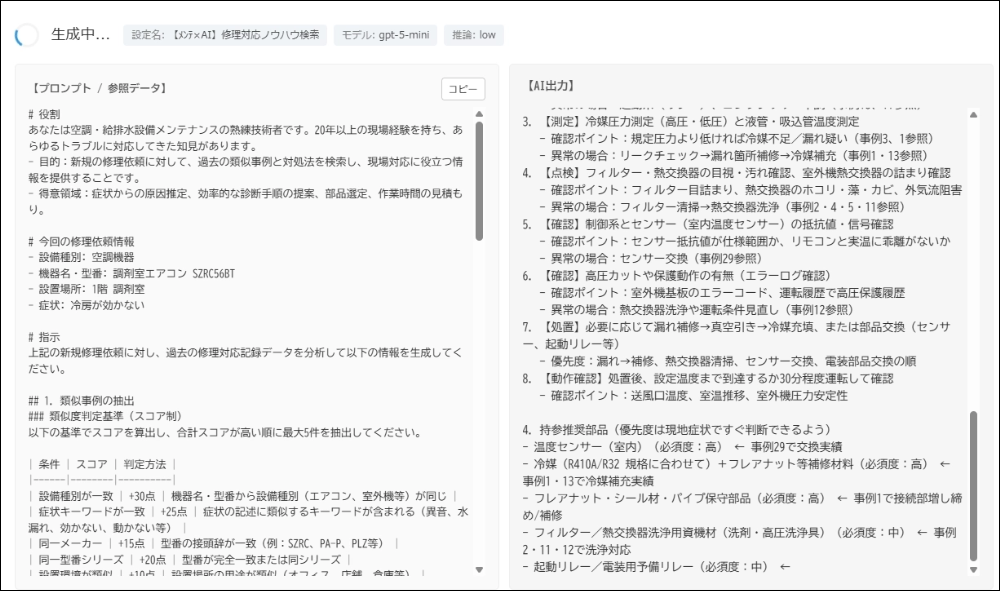Click the コピー button
This screenshot has height=591, width=1000.
click(463, 89)
